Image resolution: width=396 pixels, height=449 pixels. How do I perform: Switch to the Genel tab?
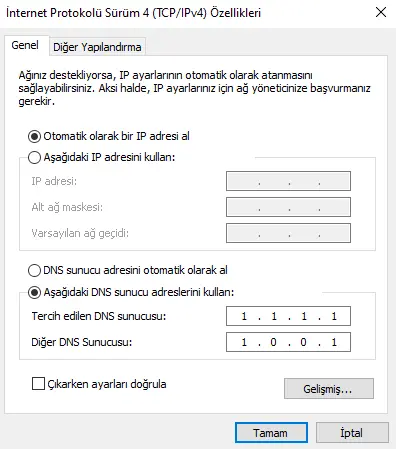click(25, 45)
